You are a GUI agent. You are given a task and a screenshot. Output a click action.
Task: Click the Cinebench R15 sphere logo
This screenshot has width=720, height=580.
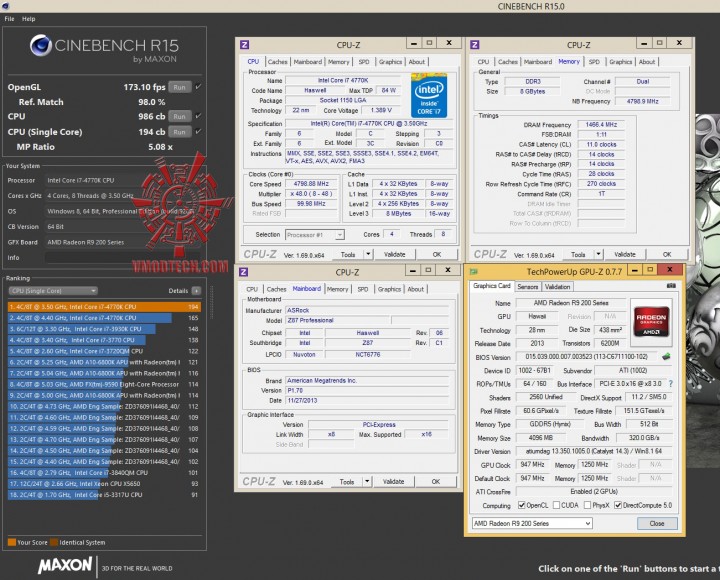pos(40,45)
